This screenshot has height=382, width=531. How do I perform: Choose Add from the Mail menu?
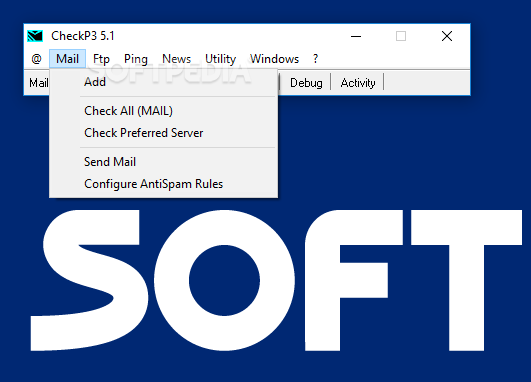(x=164, y=82)
